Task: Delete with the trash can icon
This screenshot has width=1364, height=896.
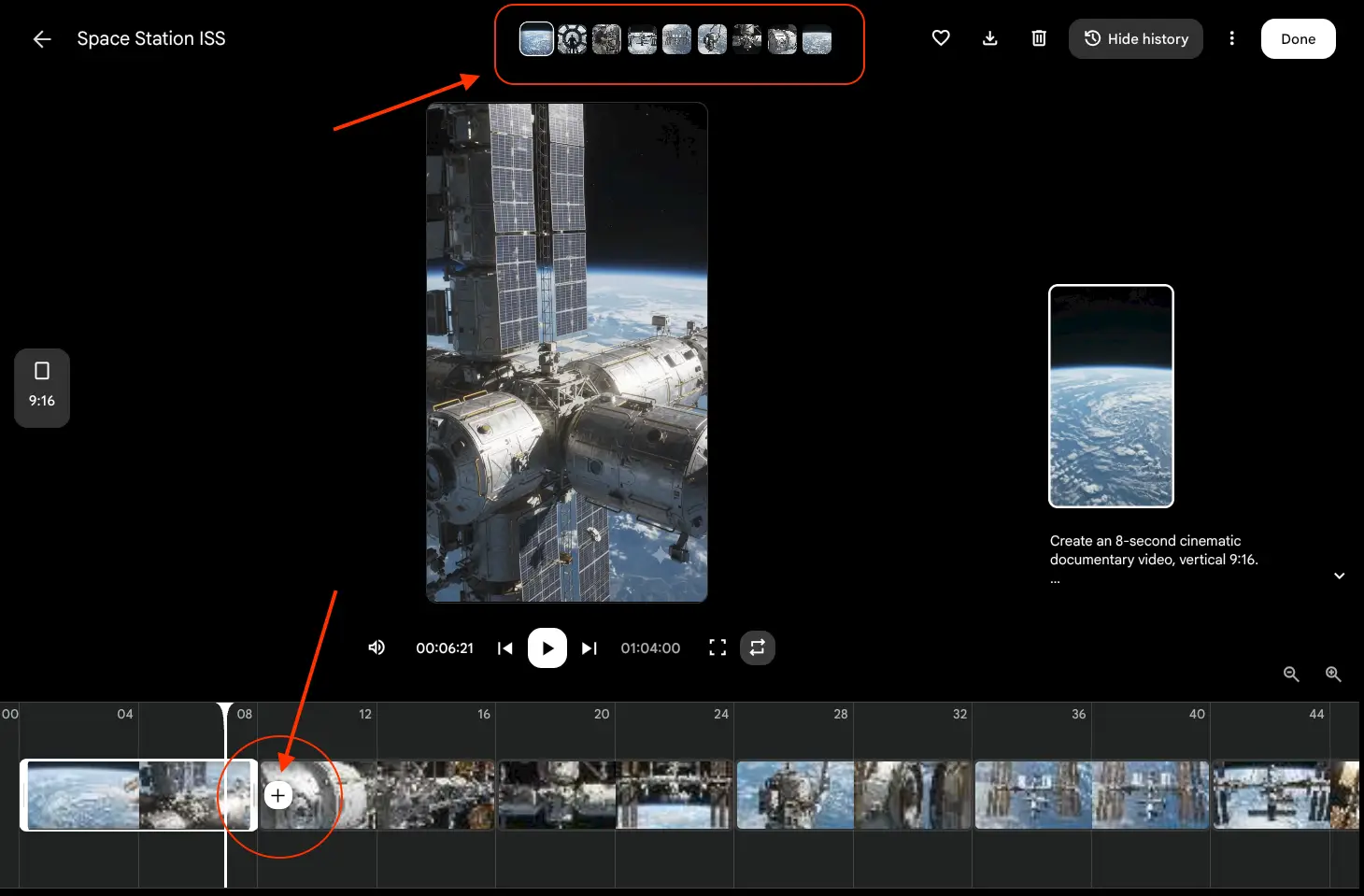Action: [1039, 38]
